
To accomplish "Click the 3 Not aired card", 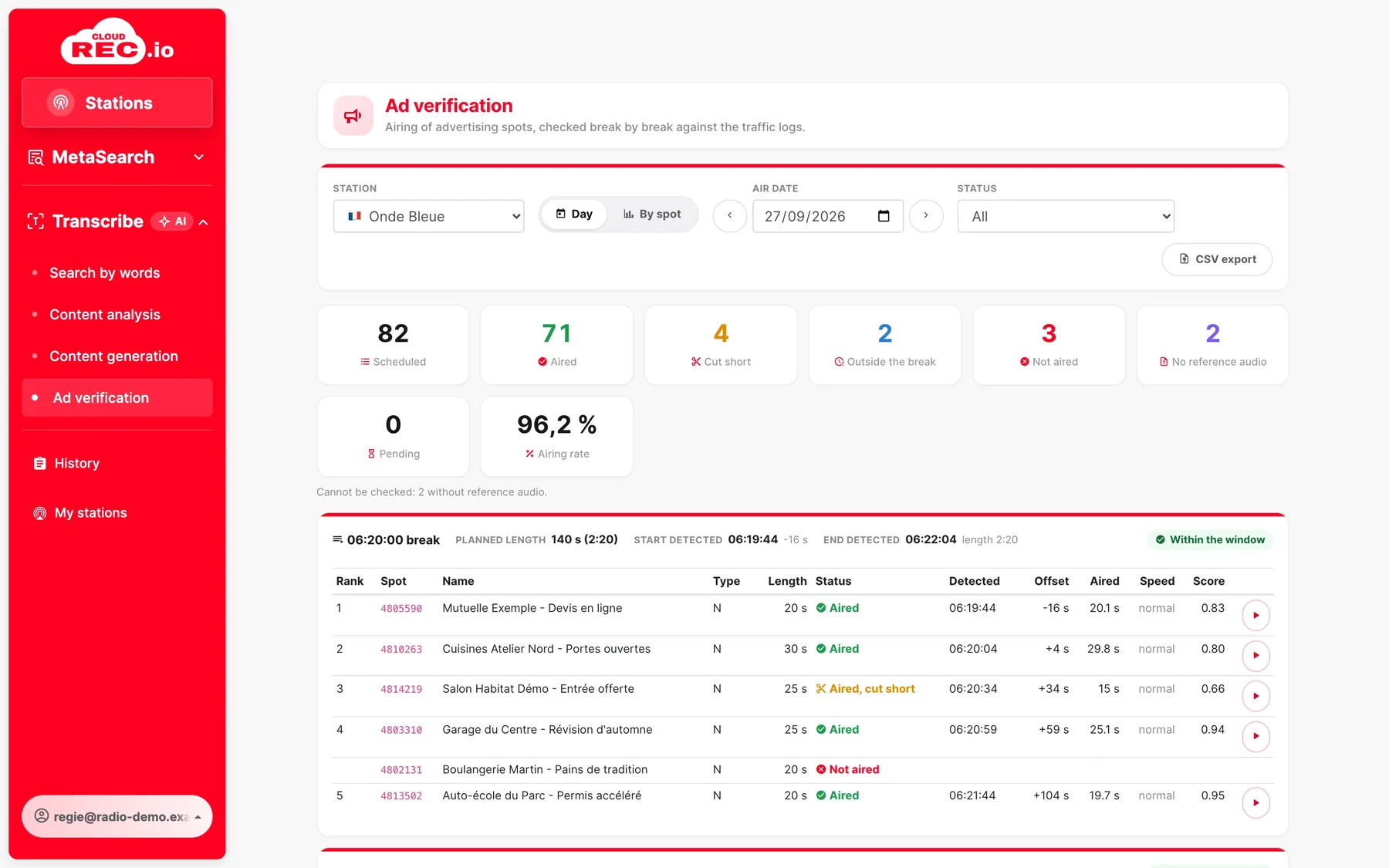I will pos(1049,345).
